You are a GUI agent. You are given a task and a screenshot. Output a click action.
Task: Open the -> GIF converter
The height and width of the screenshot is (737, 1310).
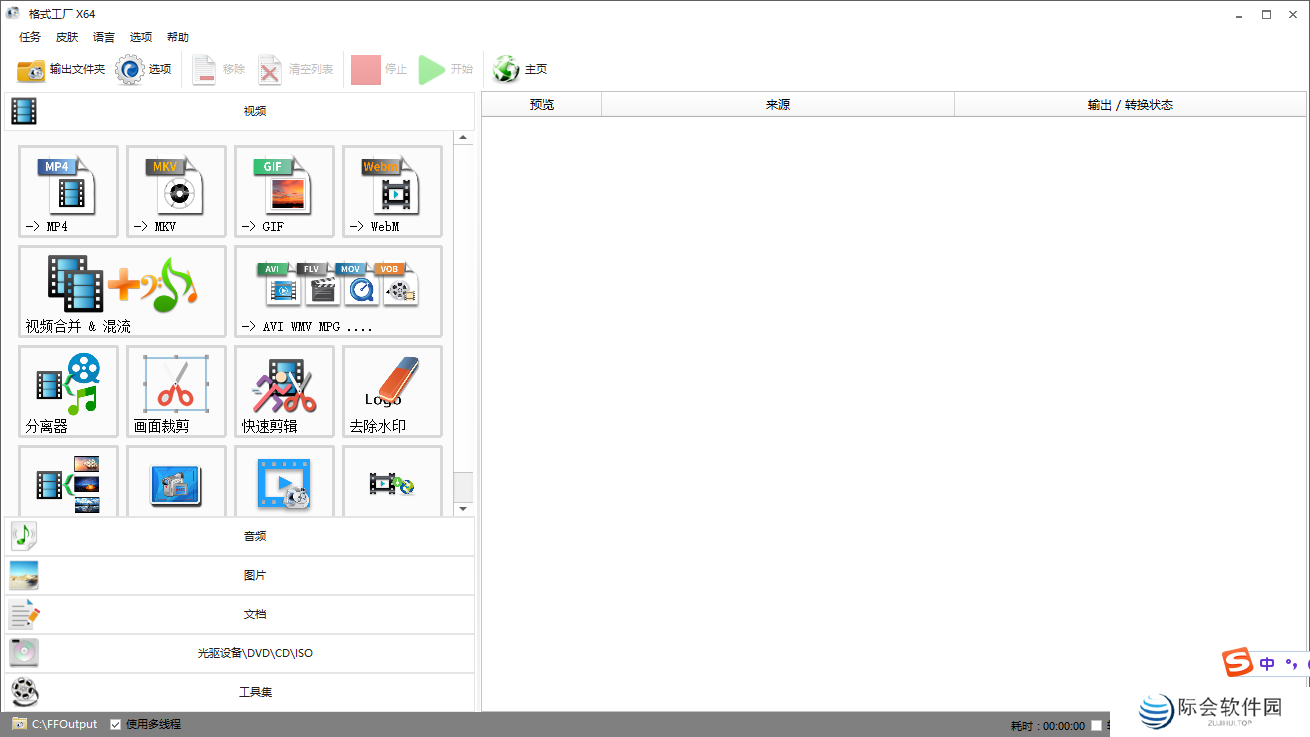[x=284, y=191]
